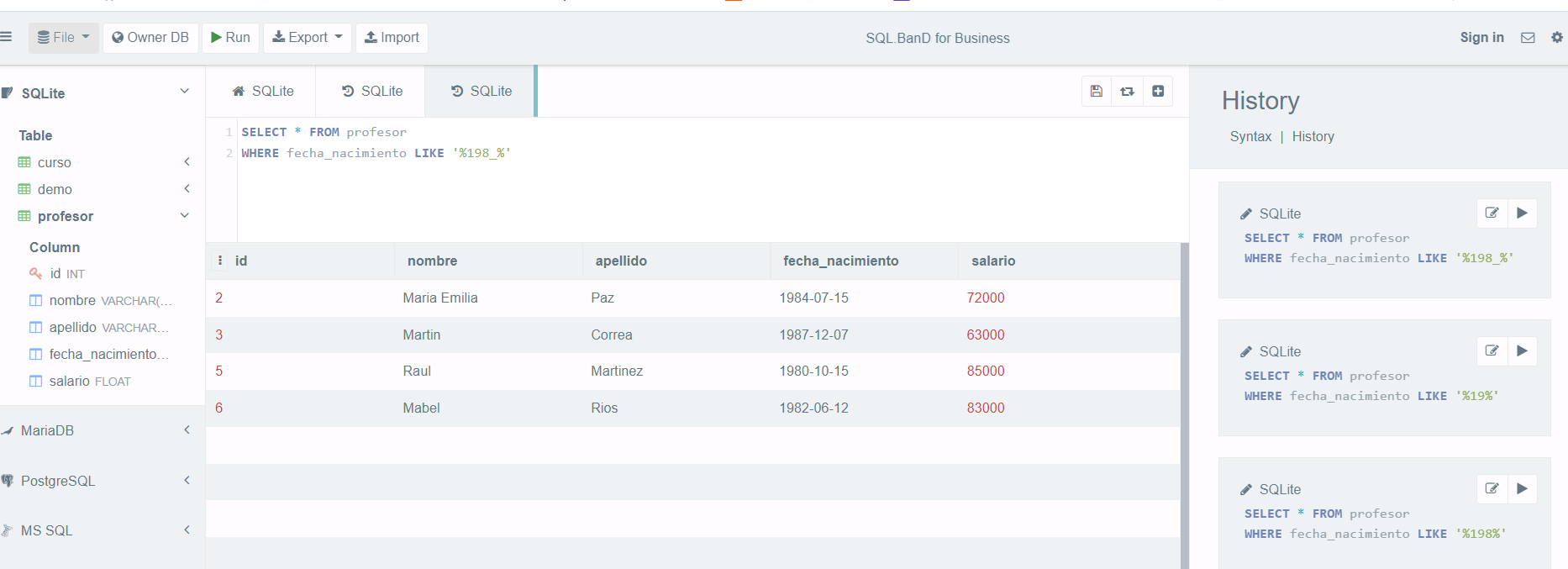Expand the MS SQL section
Image resolution: width=1568 pixels, height=569 pixels.
tap(187, 529)
